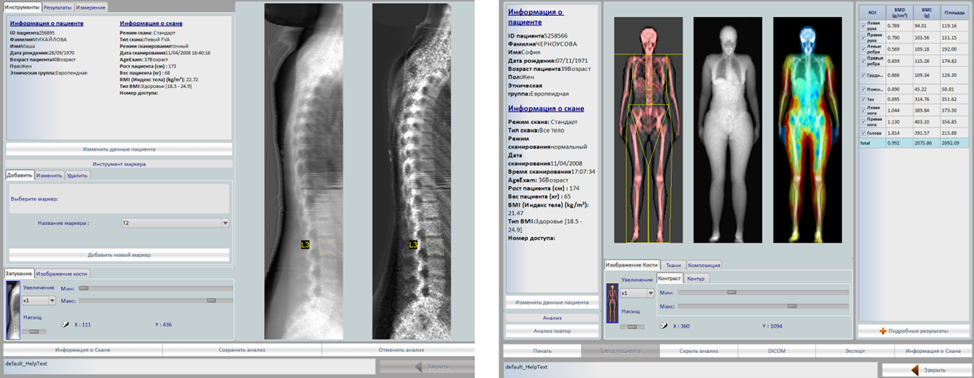The image size is (974, 378).
Task: Expand the x1 zoom dropdown under the spine thumbnail
Action: [39, 300]
